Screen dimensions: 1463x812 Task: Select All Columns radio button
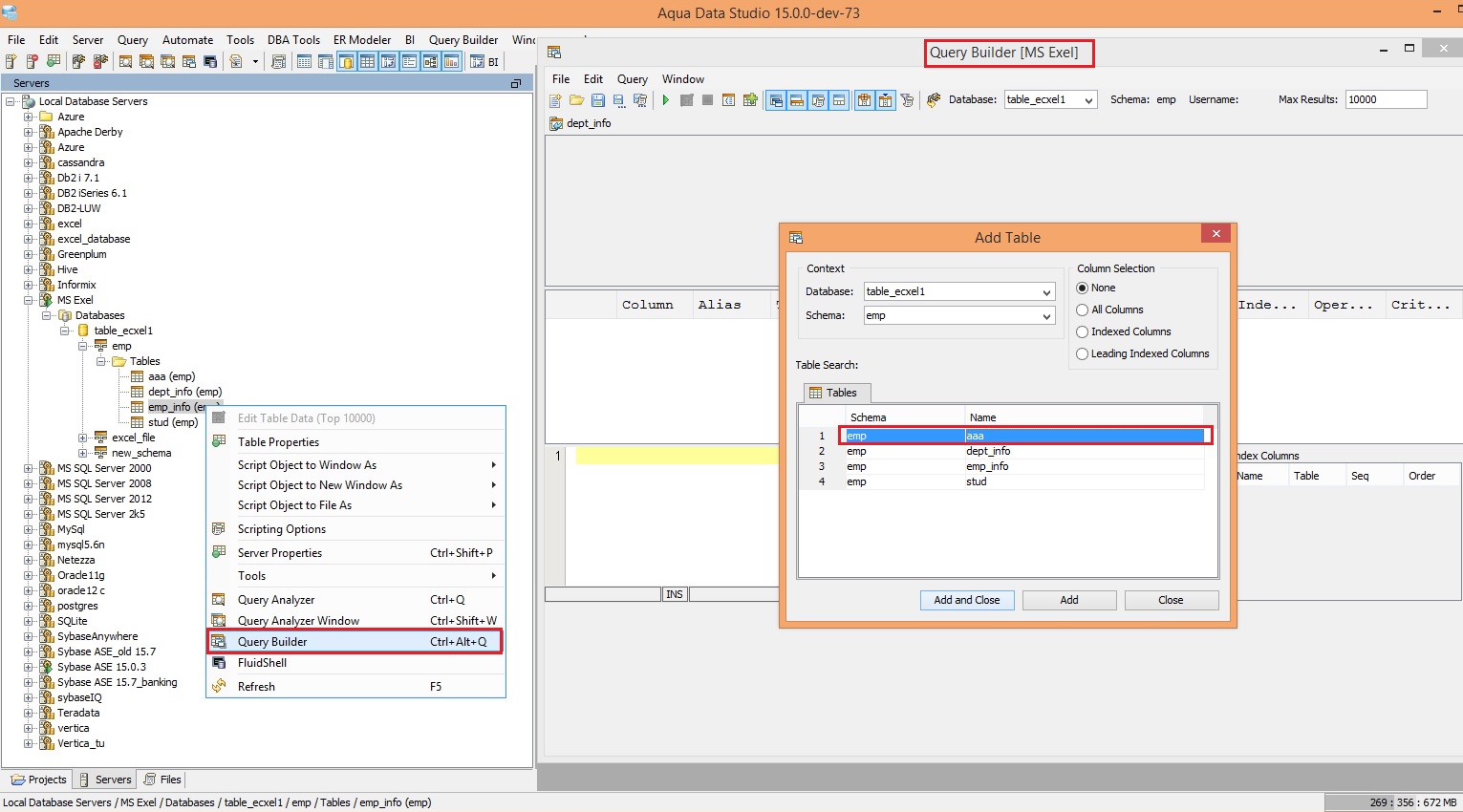[1083, 310]
